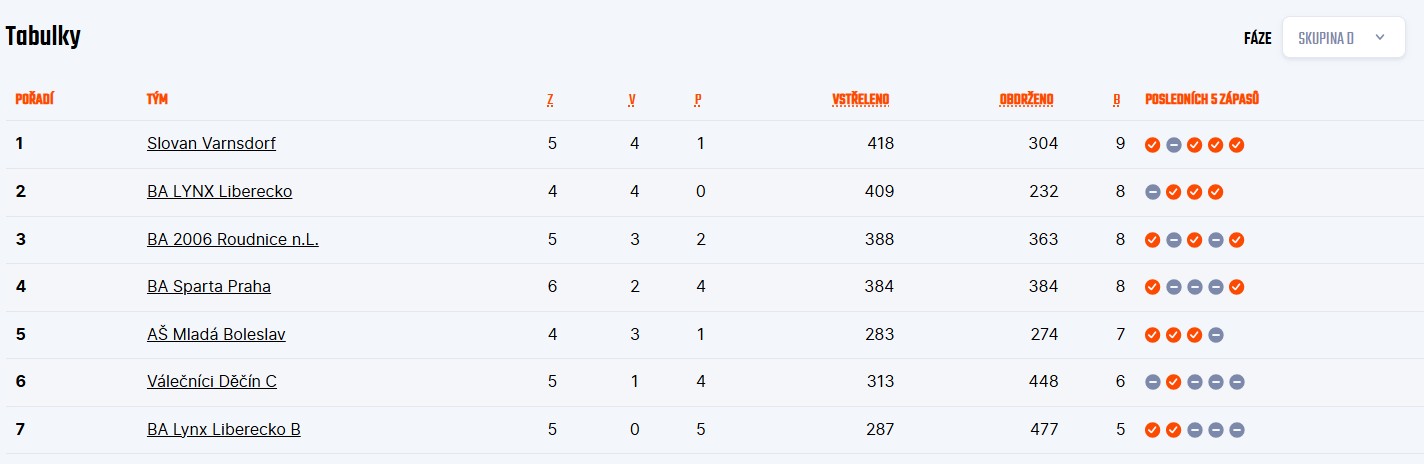Screen dimensions: 1424x464
Task: Click the chevron arrow in the Fáze selector
Action: [x=1380, y=38]
